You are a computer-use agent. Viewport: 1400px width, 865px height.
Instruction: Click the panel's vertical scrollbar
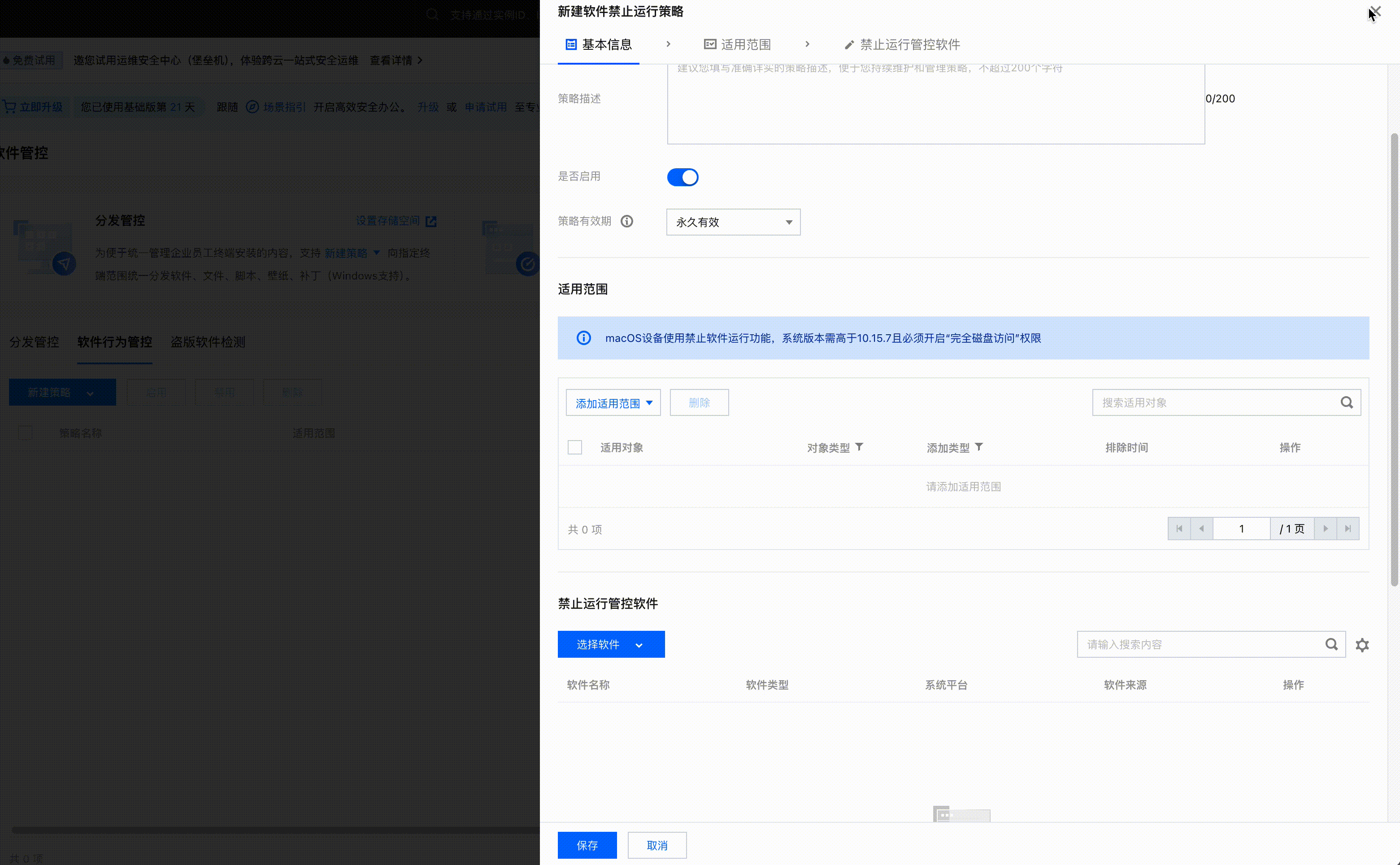(1394, 360)
